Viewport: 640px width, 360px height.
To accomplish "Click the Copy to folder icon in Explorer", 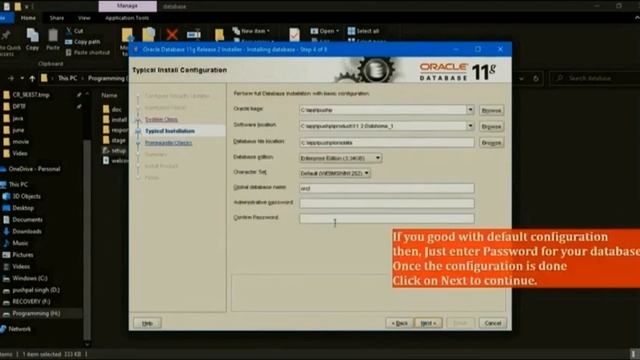I will [x=149, y=34].
